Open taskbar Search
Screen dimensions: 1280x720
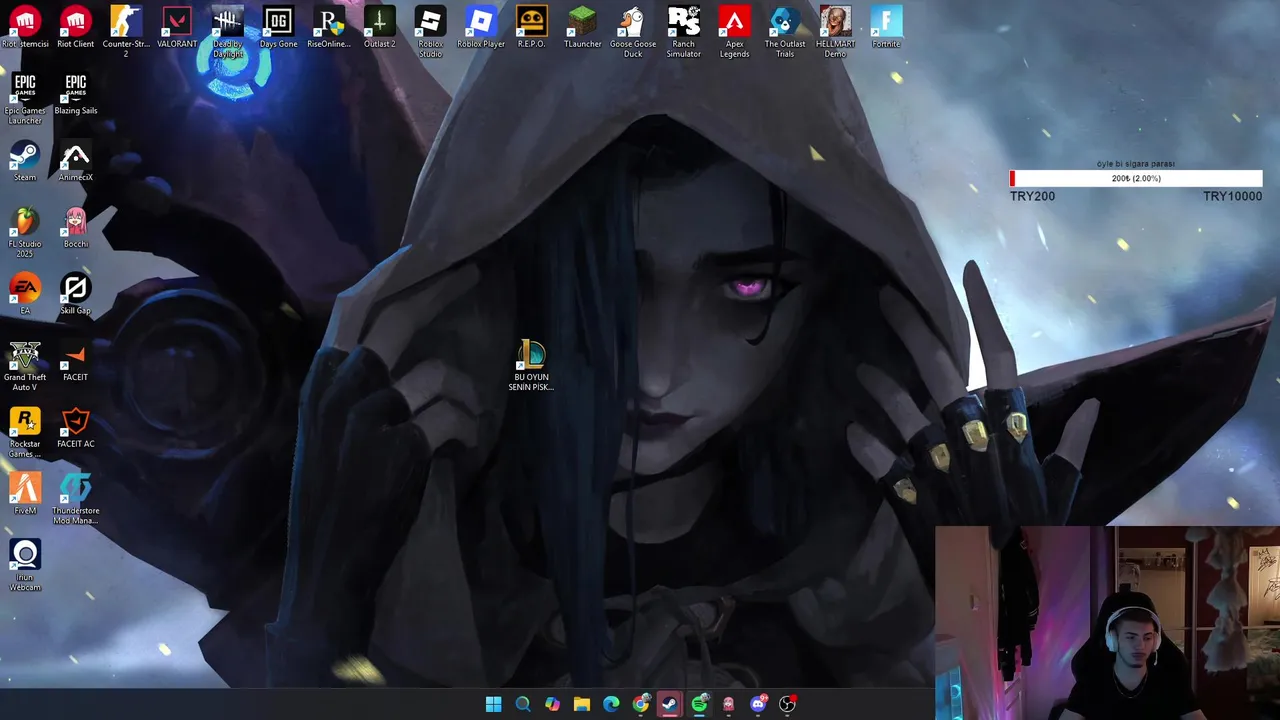tap(523, 704)
